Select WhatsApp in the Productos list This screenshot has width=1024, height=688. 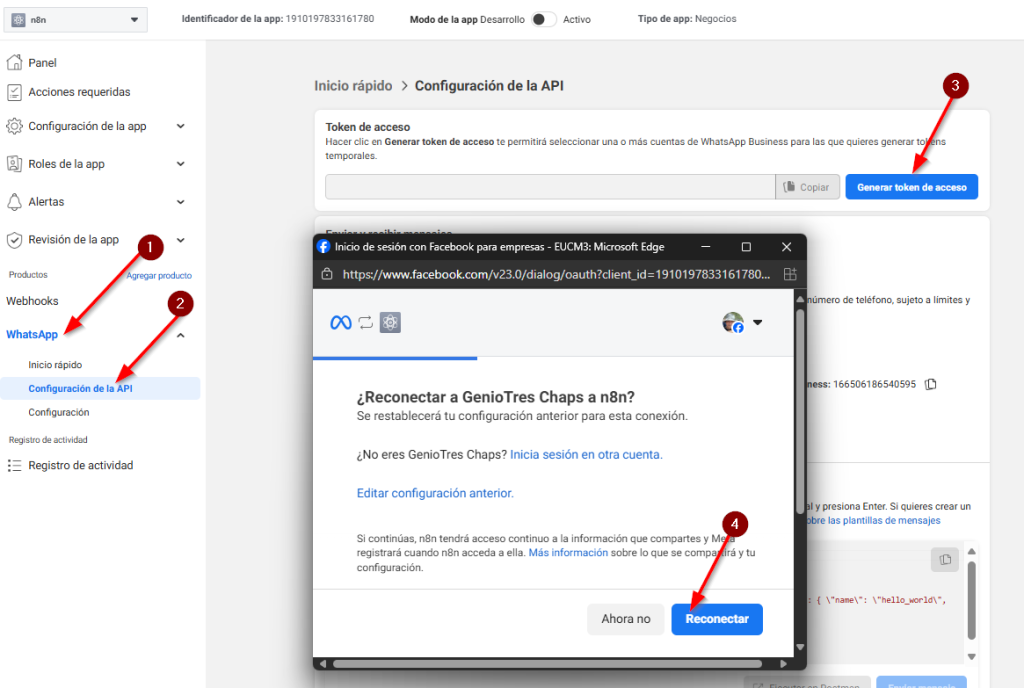(32, 334)
